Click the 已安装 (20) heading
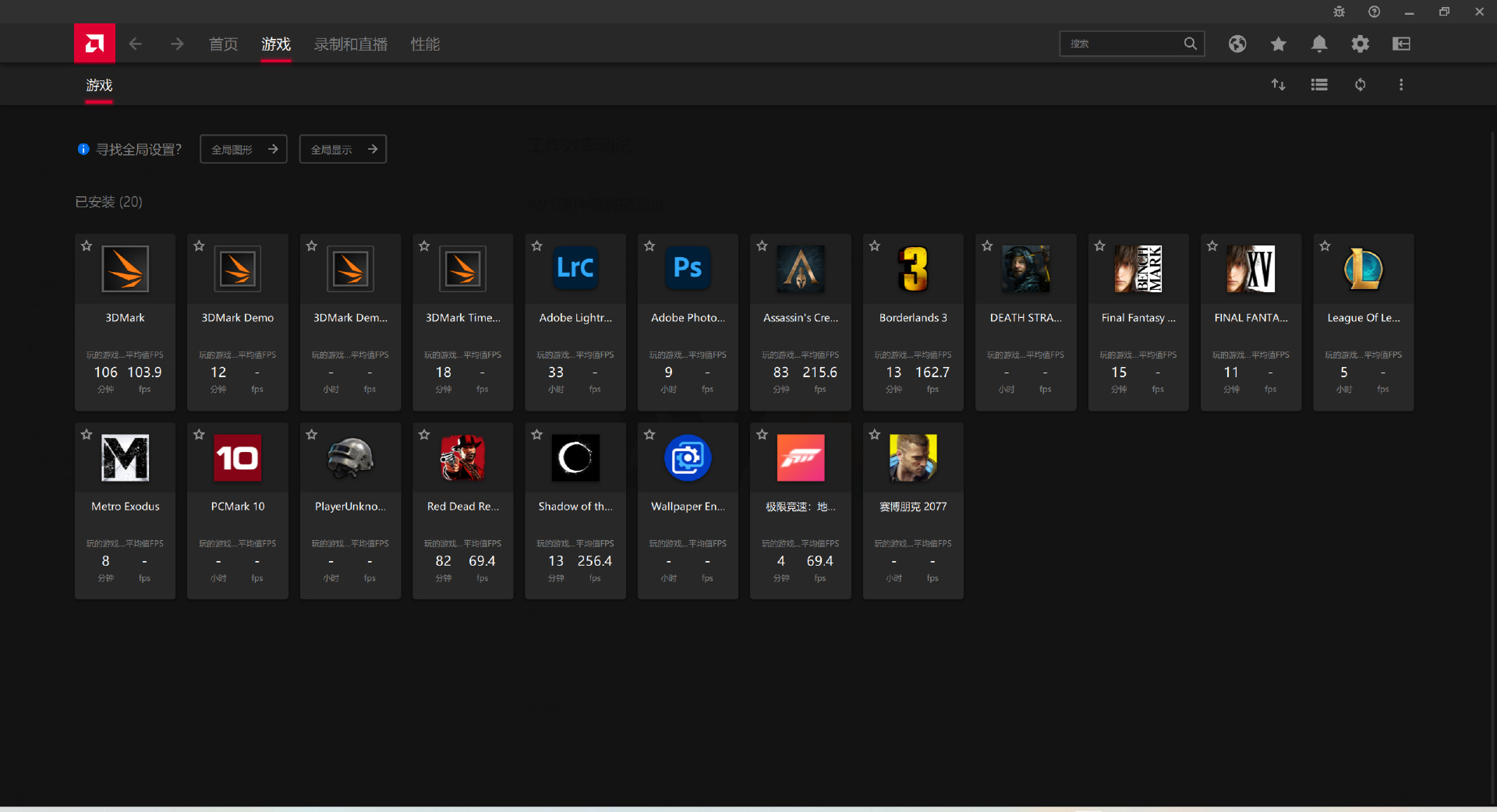The image size is (1497, 812). (x=108, y=202)
